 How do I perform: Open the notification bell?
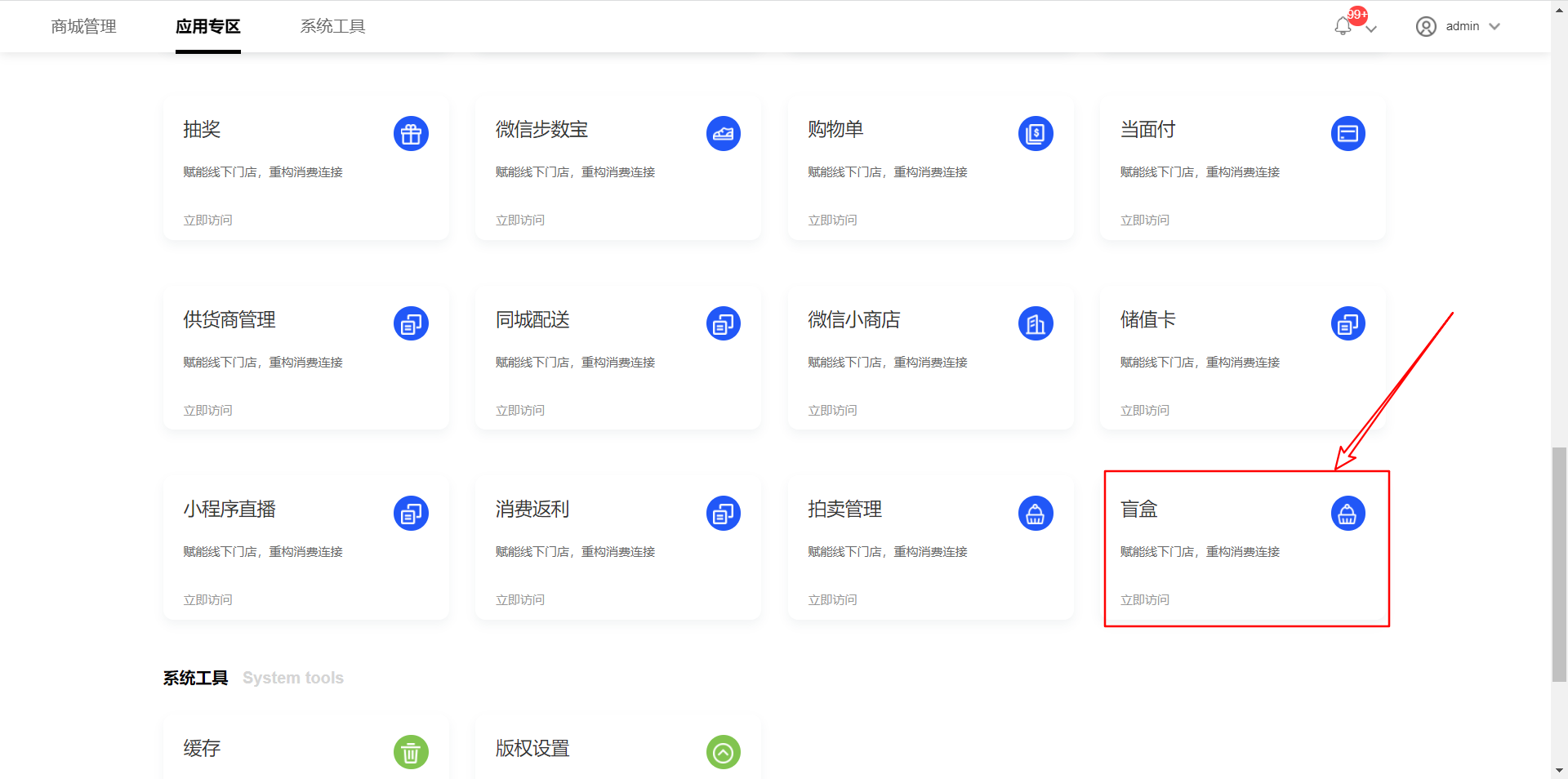pos(1343,27)
